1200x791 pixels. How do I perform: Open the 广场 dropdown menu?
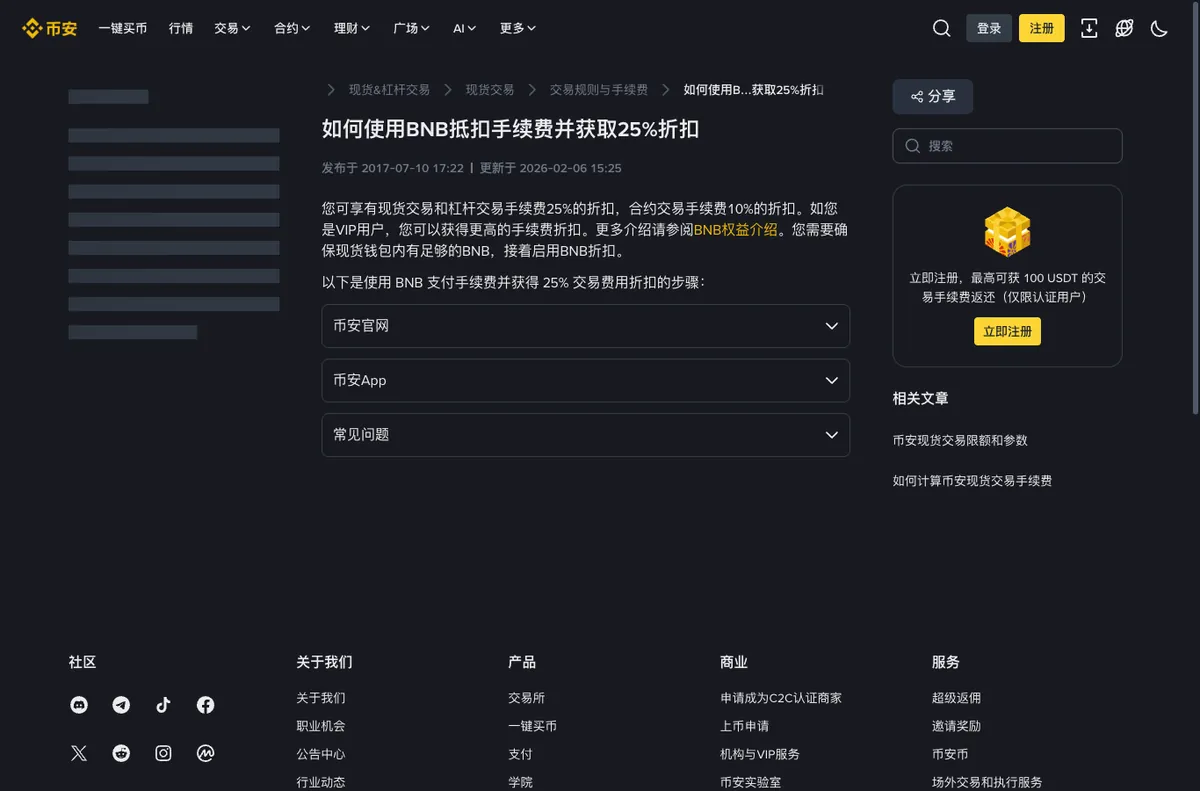[412, 28]
